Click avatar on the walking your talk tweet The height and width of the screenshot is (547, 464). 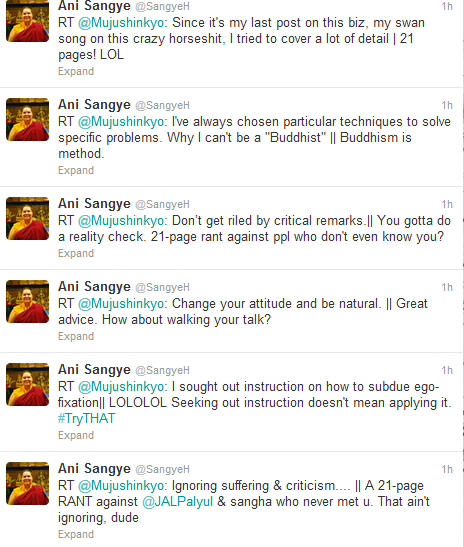tap(28, 302)
